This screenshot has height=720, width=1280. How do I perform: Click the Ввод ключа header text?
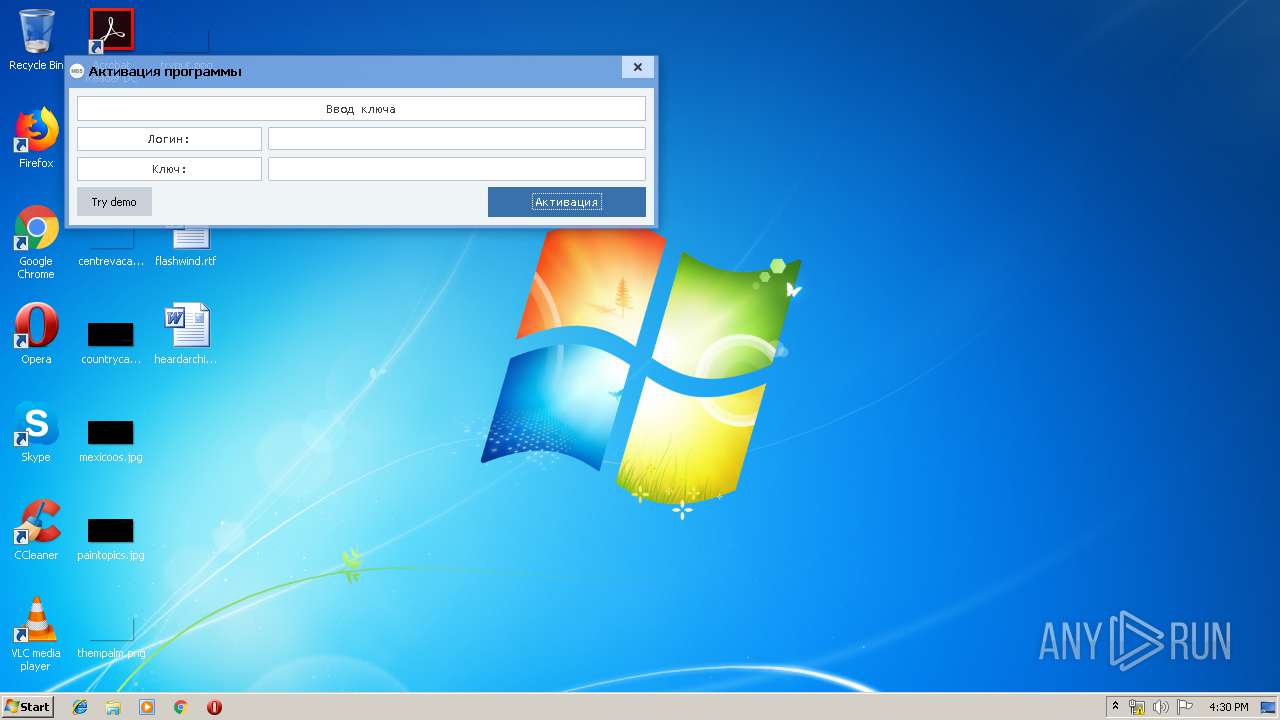pos(361,109)
